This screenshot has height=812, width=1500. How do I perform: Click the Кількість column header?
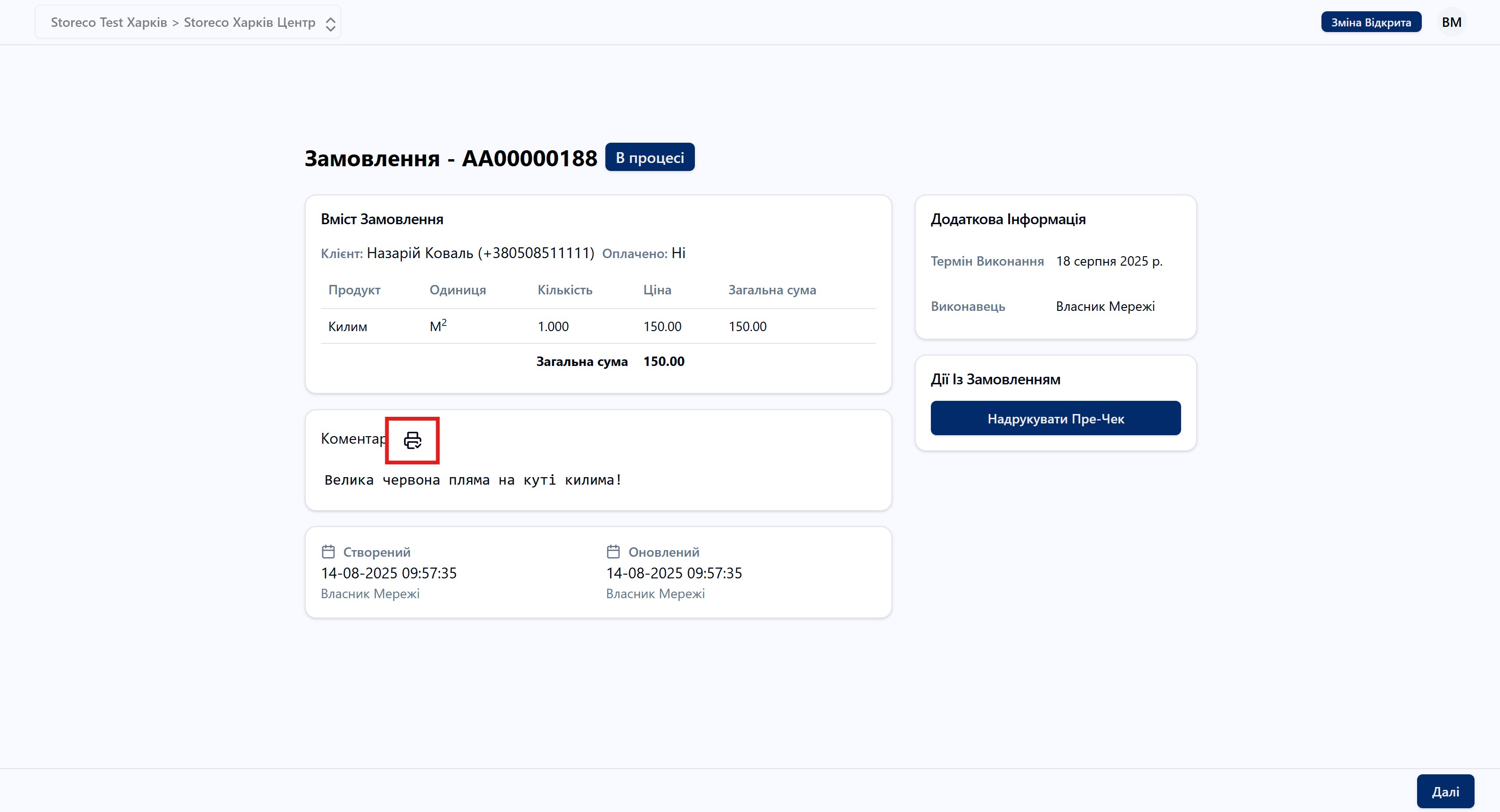tap(564, 290)
